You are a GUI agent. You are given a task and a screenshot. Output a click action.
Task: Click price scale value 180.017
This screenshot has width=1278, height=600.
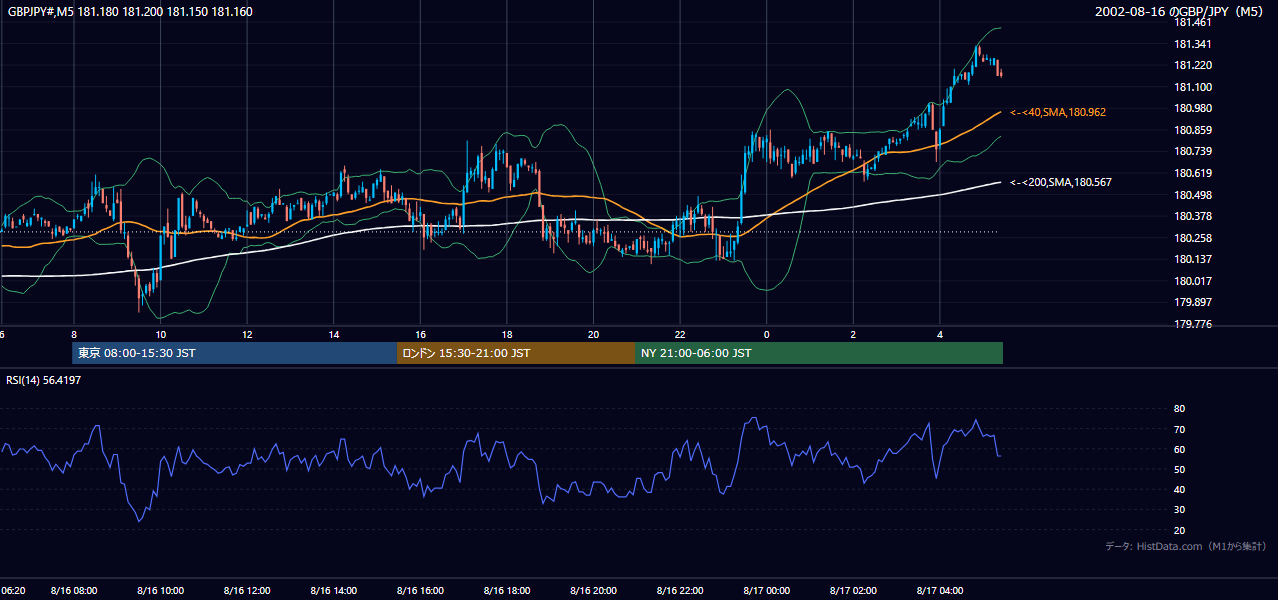(1193, 282)
